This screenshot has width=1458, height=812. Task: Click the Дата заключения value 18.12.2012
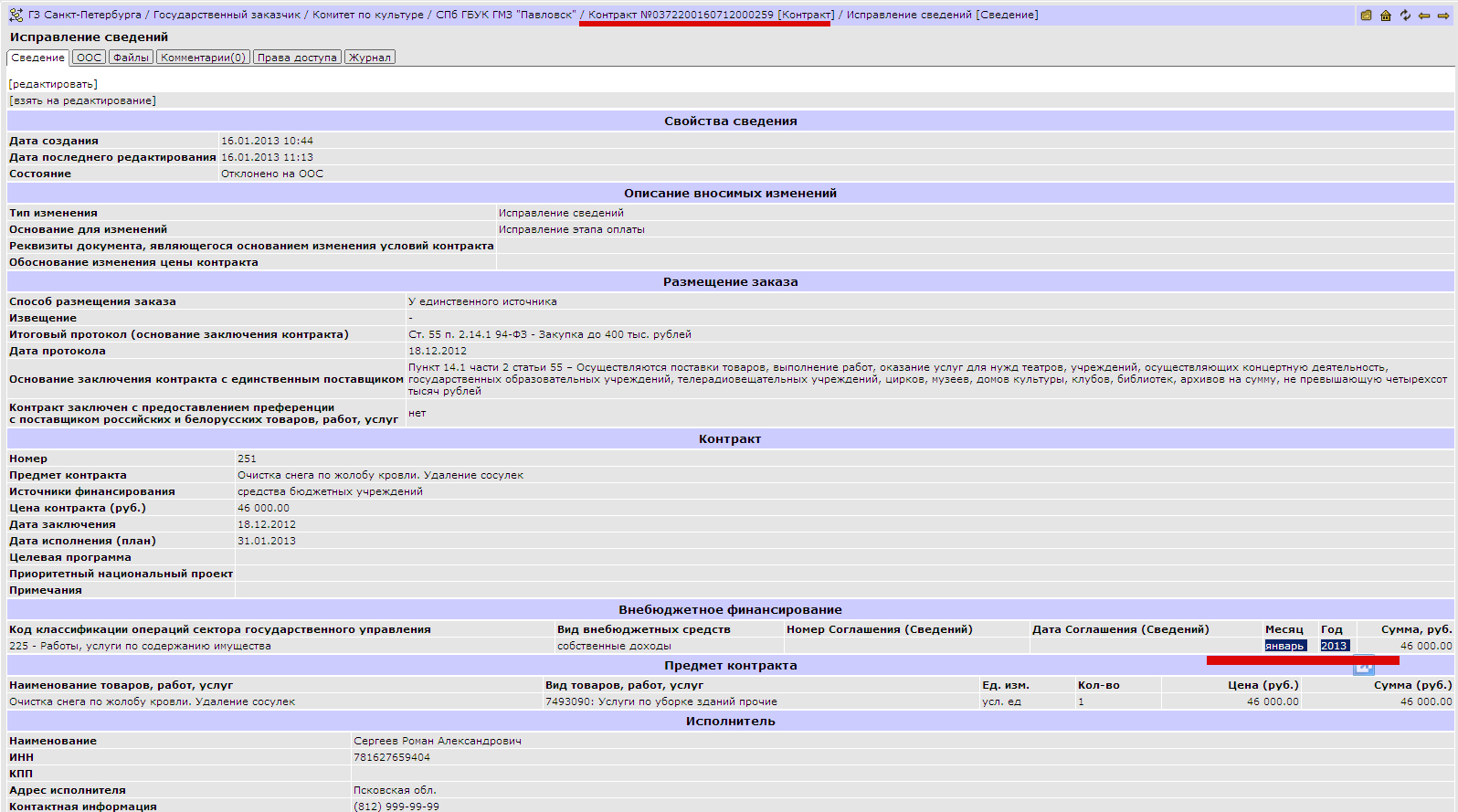267,524
